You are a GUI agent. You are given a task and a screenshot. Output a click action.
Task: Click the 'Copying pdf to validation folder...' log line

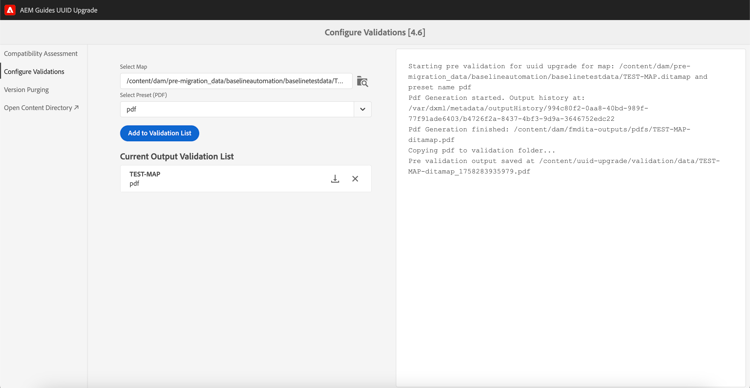(482, 150)
